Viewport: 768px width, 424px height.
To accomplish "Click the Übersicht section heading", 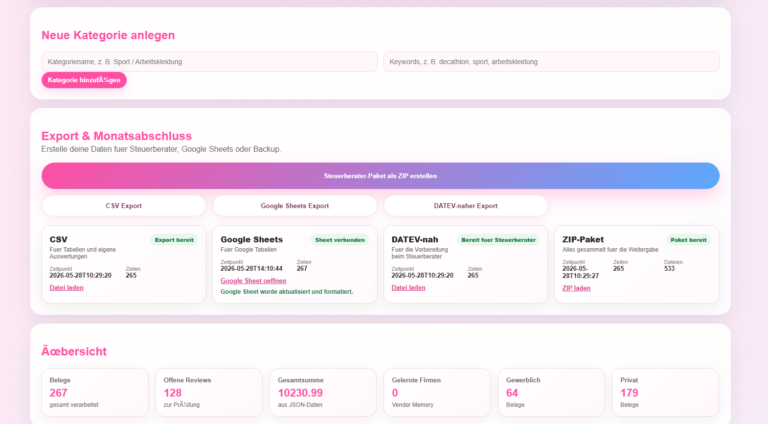I will click(x=74, y=352).
